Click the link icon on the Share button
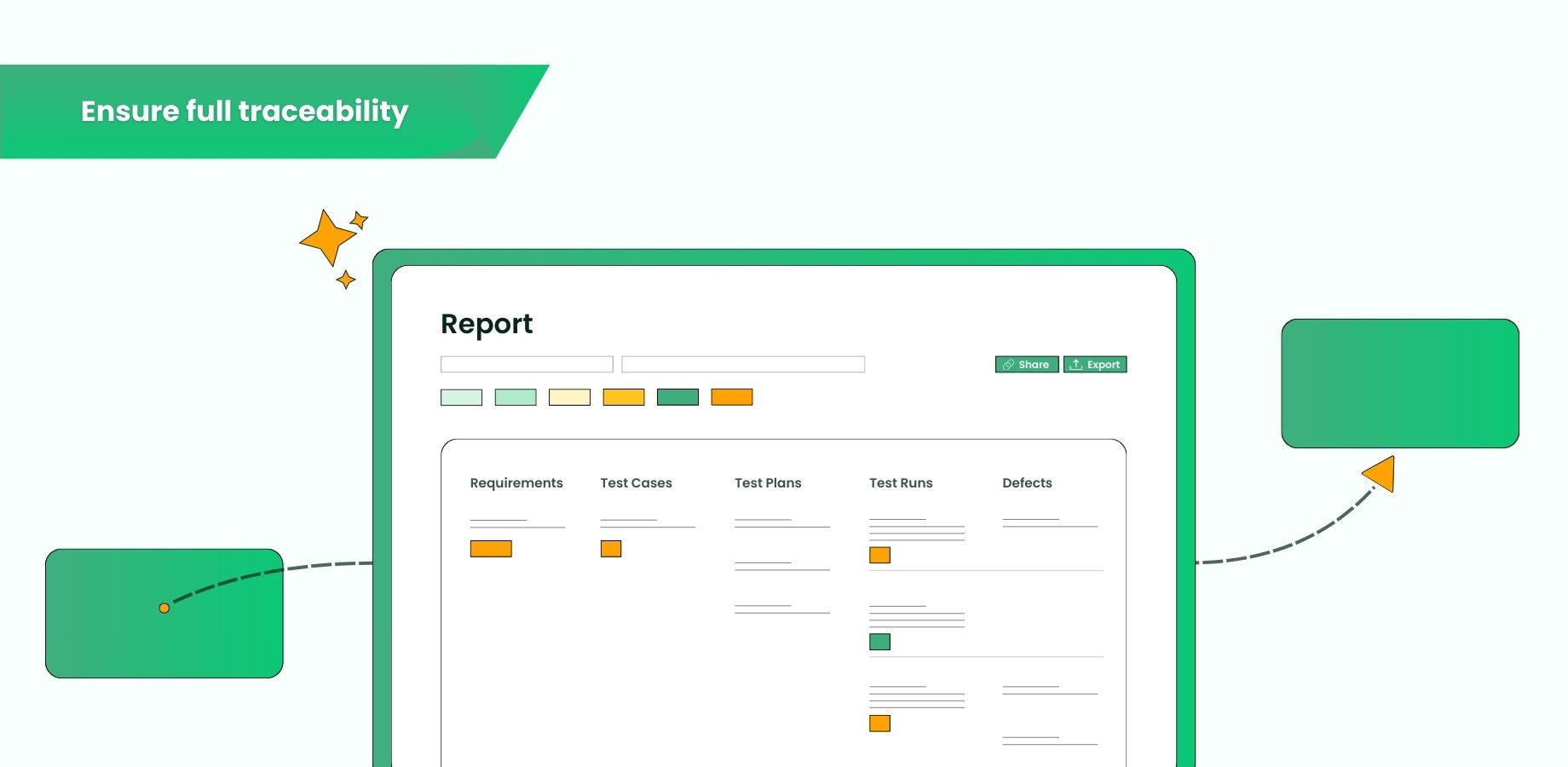The image size is (1568, 767). point(1009,365)
